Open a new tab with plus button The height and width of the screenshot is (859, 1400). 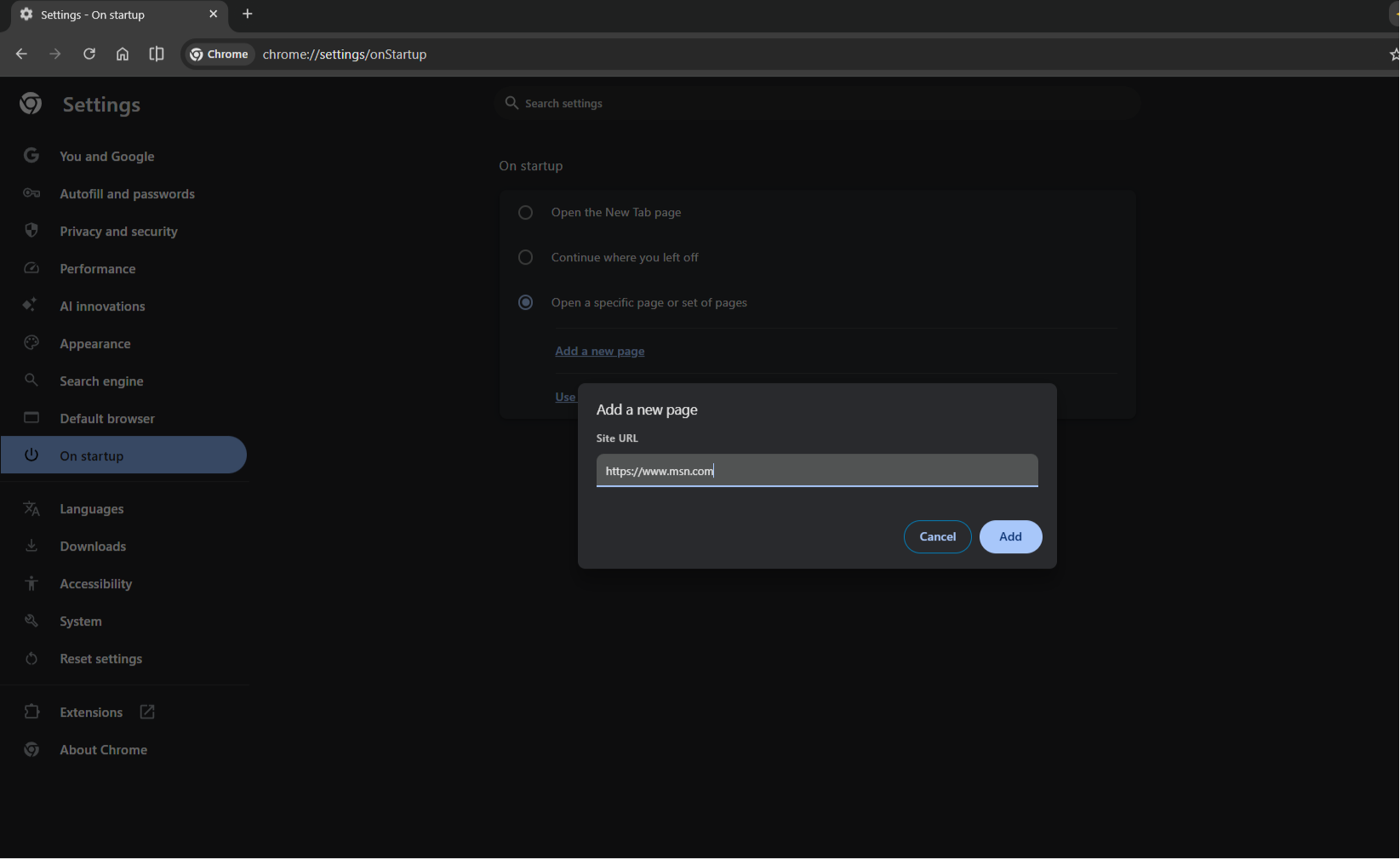tap(248, 14)
